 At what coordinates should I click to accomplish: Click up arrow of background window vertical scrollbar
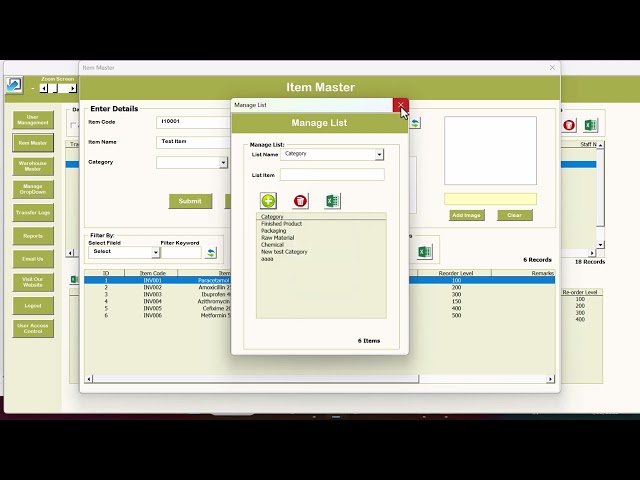[x=600, y=145]
